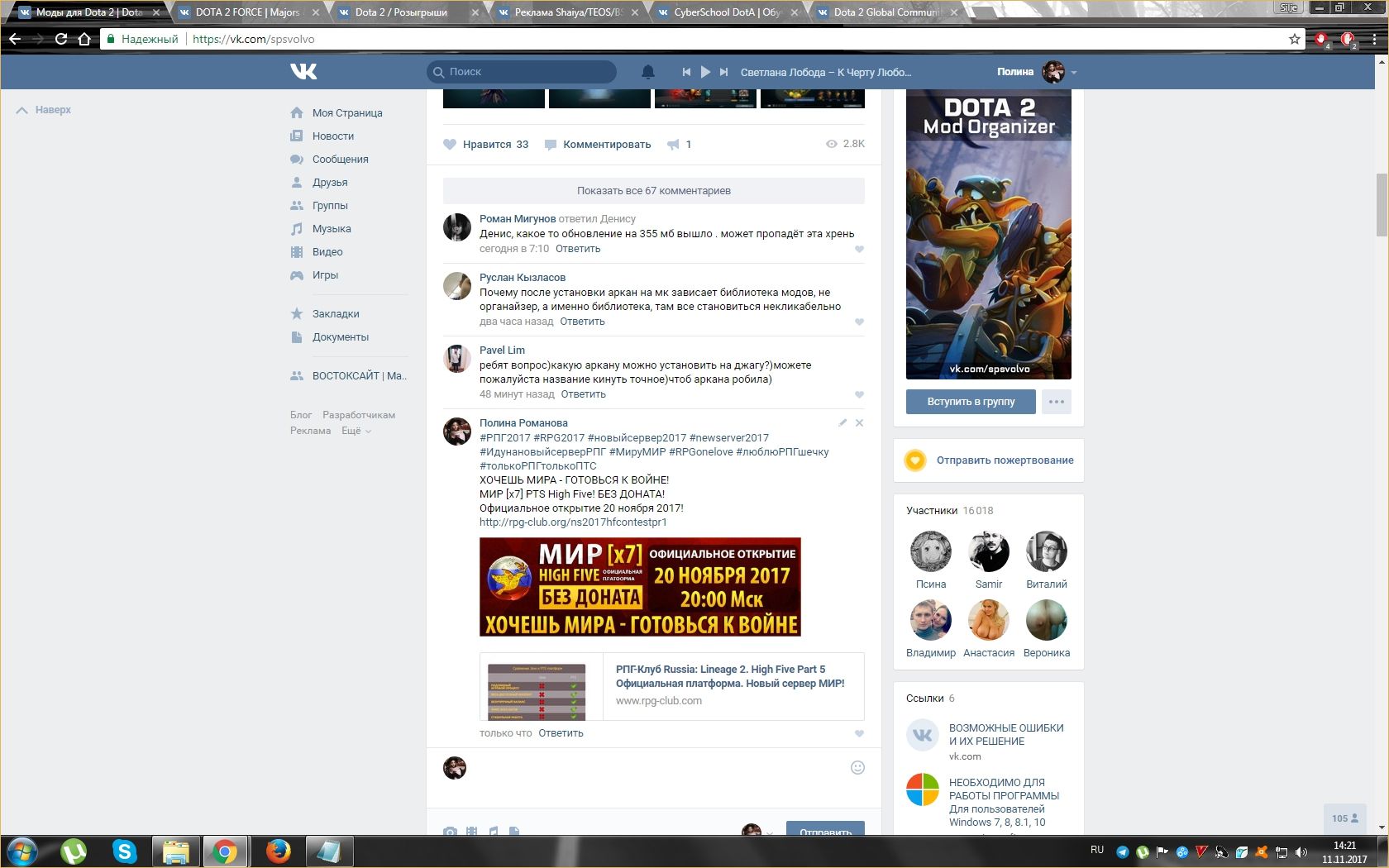Play the music track in header
The width and height of the screenshot is (1389, 868).
[x=705, y=72]
